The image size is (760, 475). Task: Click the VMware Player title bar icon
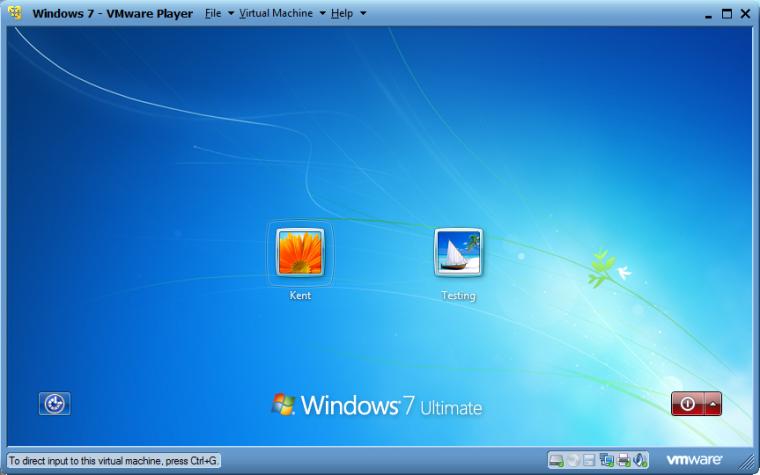click(15, 13)
